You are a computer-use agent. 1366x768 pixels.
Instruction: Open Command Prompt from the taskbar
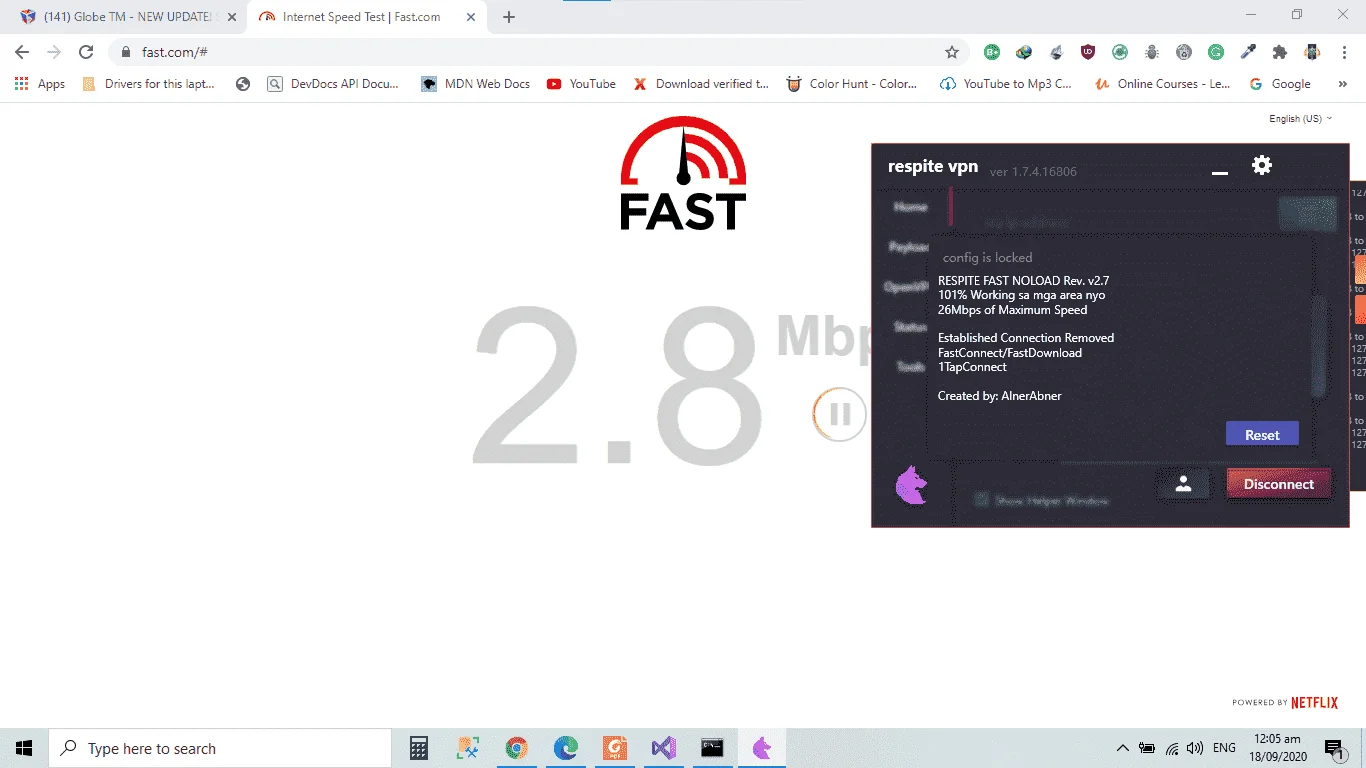[712, 748]
